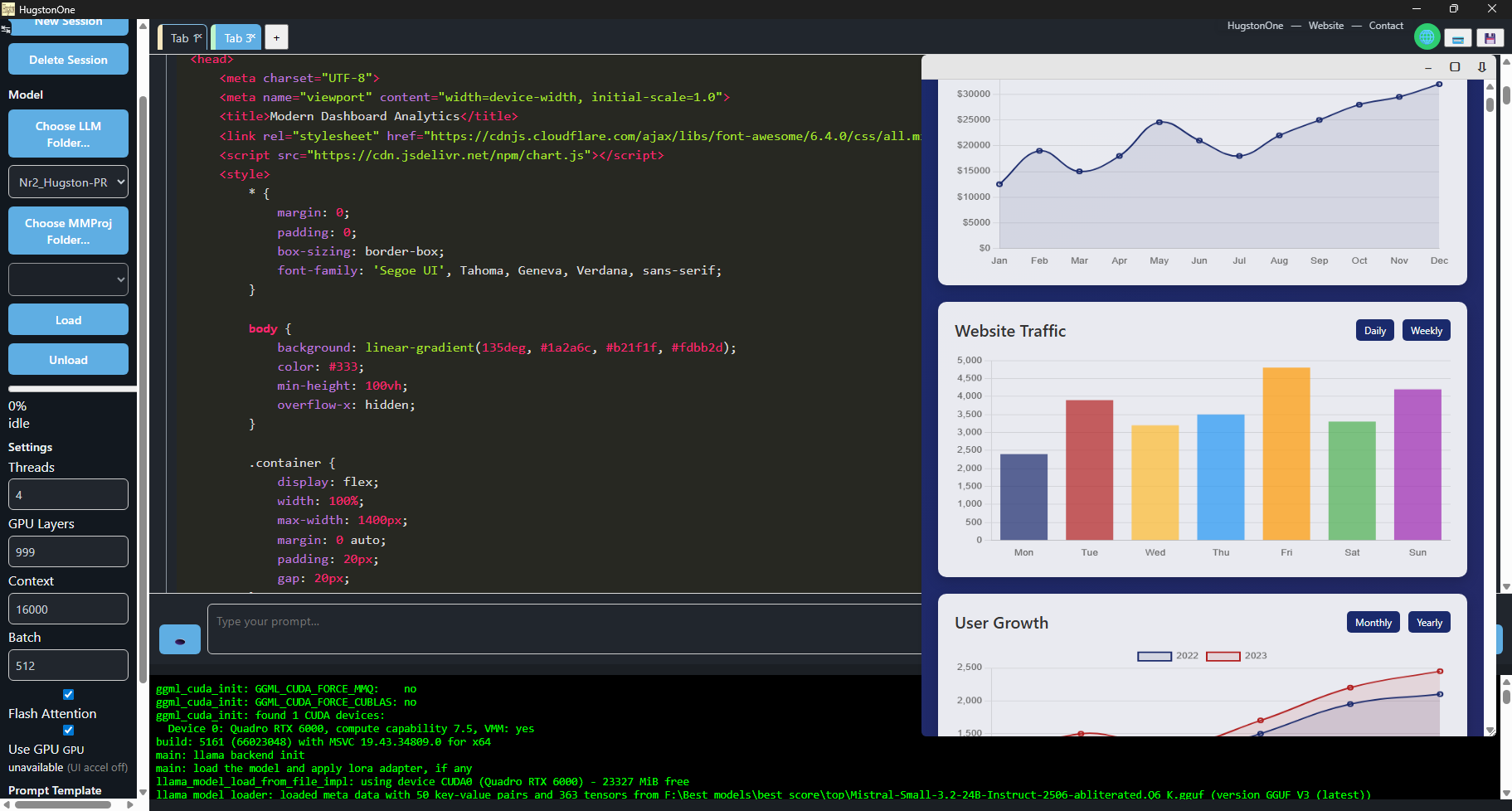Click Choose LLM Folder button
This screenshot has height=811, width=1512.
click(x=68, y=134)
